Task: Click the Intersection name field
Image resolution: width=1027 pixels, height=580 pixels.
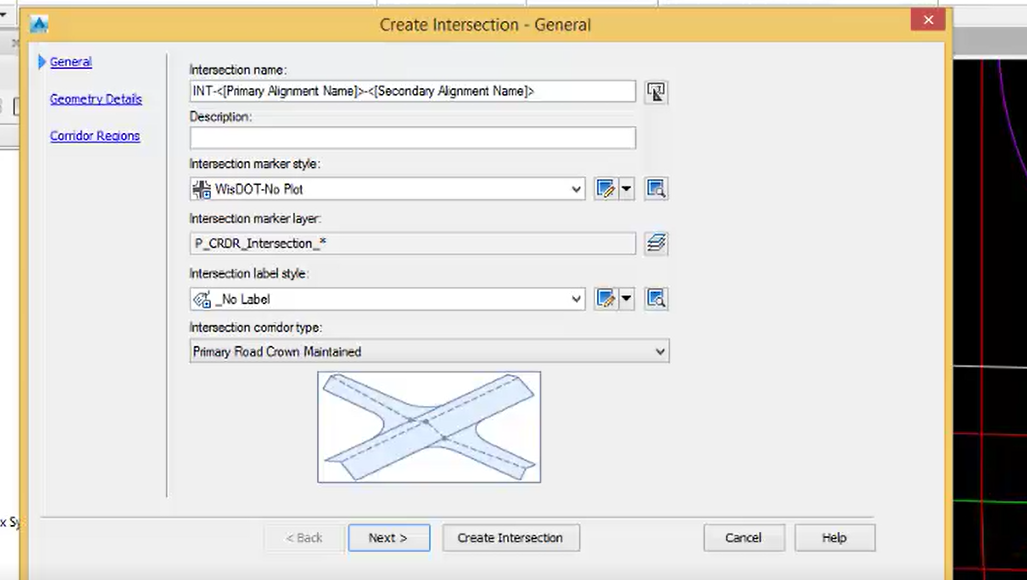Action: click(x=413, y=91)
